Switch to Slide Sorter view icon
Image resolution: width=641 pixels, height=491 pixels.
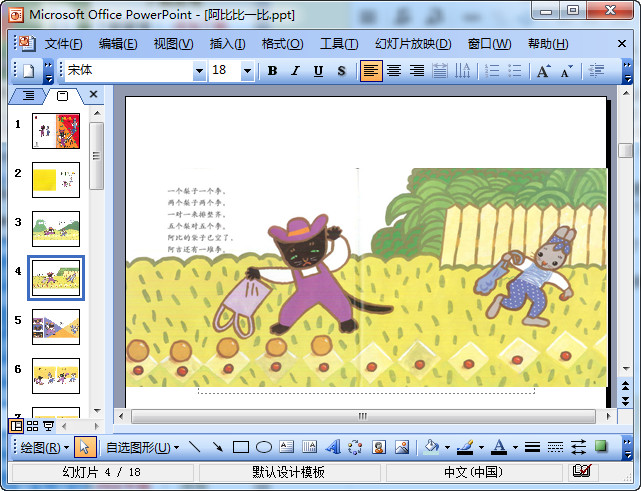[x=32, y=426]
